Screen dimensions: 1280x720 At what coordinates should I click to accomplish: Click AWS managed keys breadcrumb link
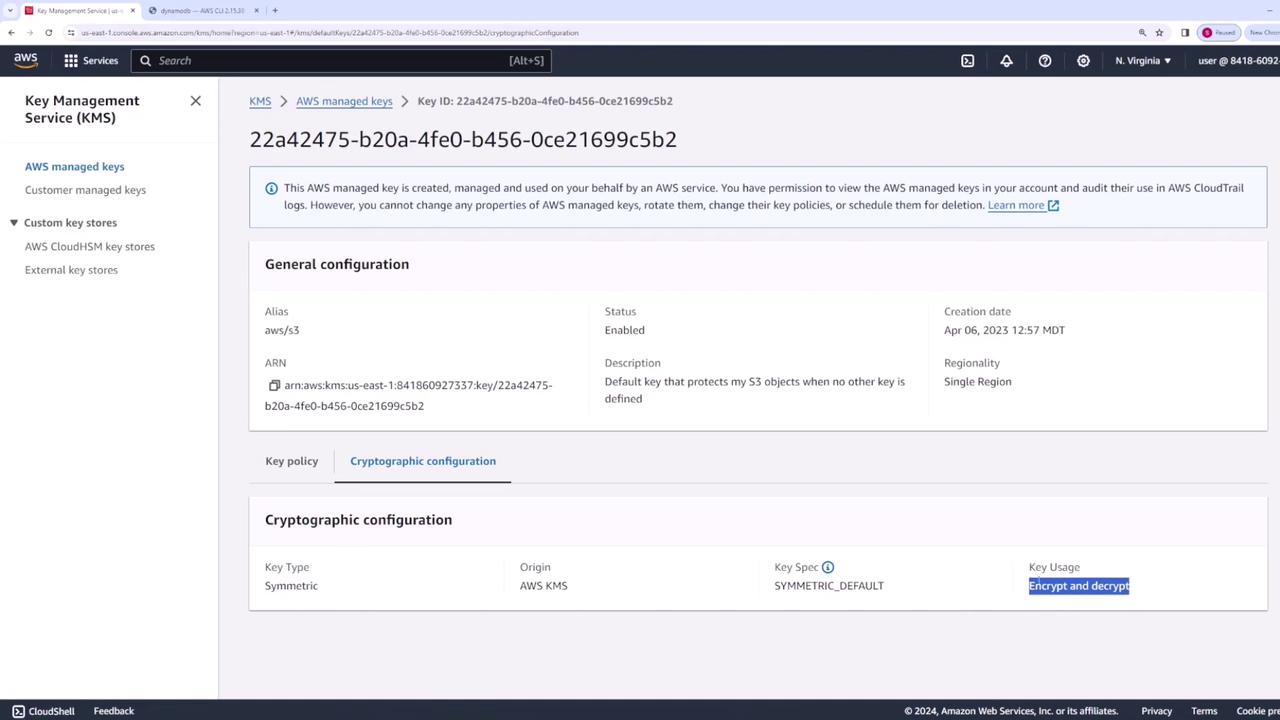[344, 101]
